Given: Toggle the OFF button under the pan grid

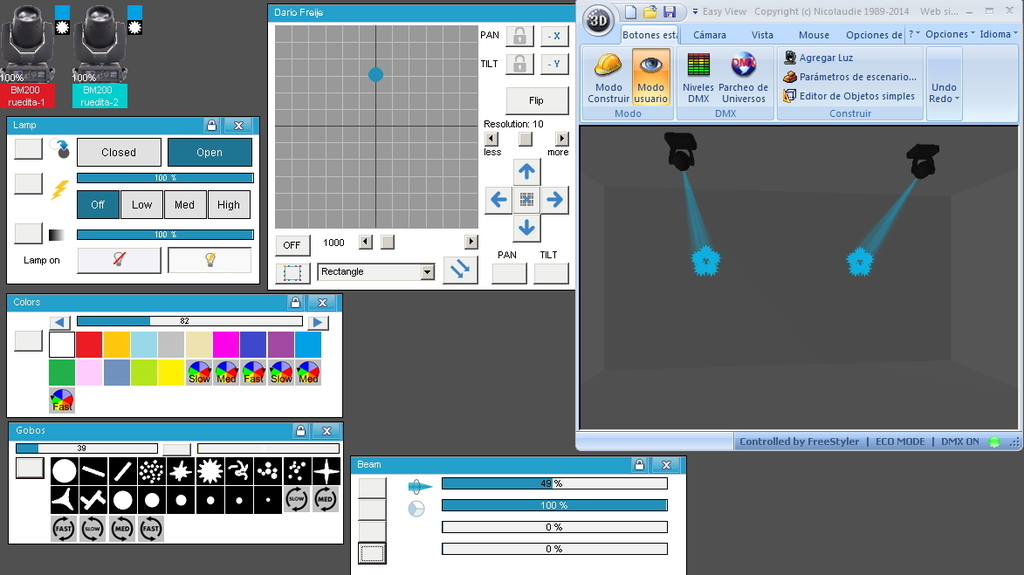Looking at the screenshot, I should coord(291,245).
